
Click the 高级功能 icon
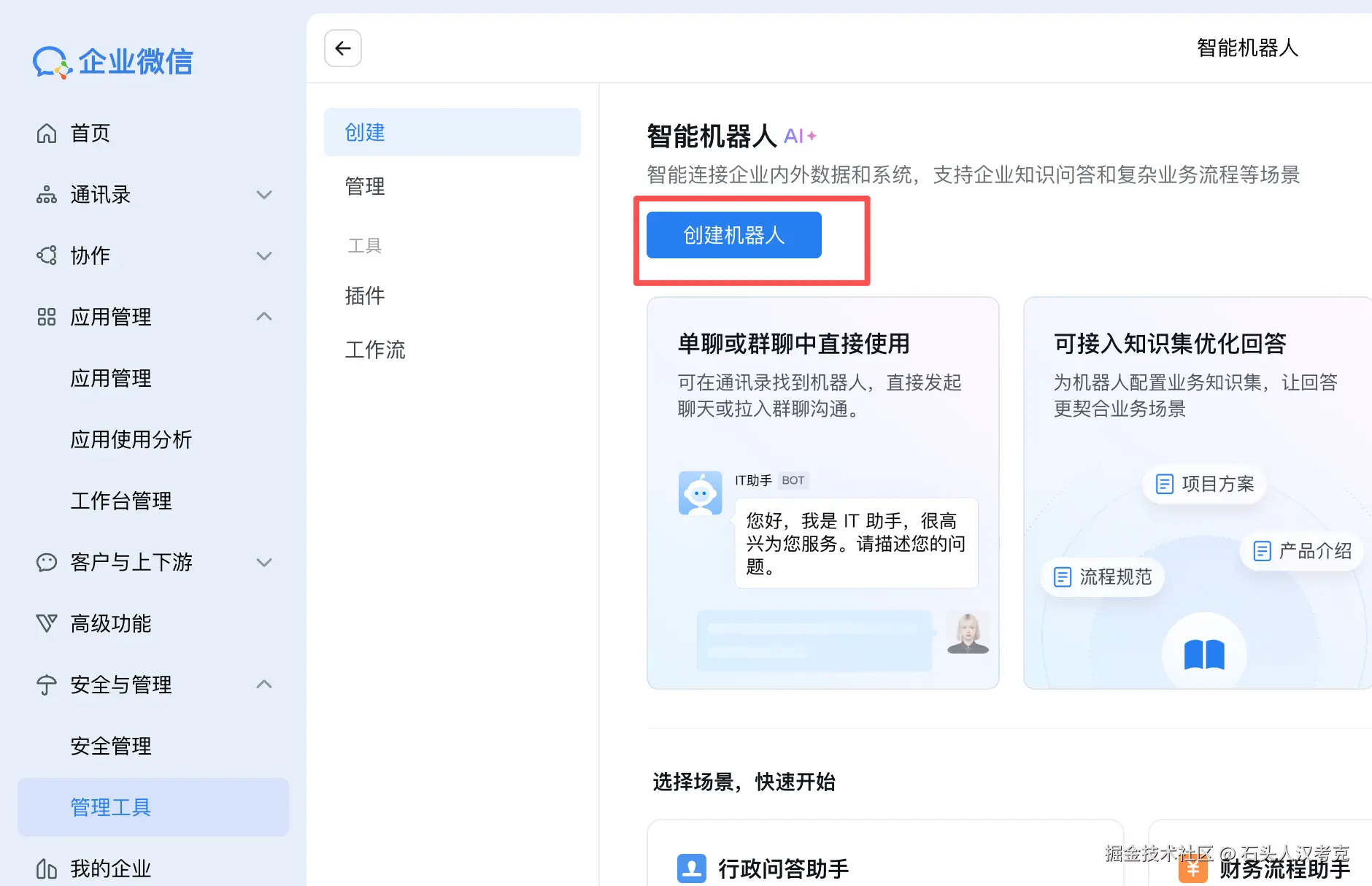pyautogui.click(x=47, y=623)
